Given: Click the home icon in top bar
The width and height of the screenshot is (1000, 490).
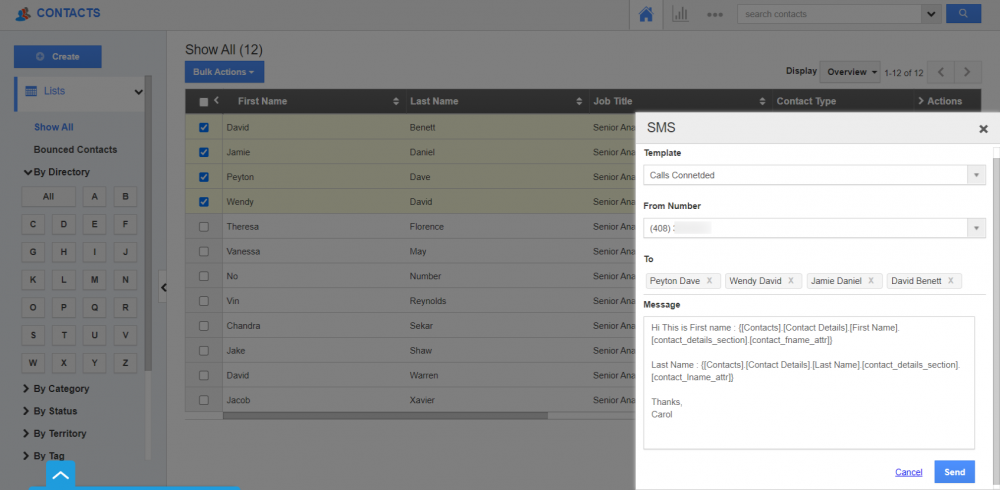Looking at the screenshot, I should coord(645,14).
